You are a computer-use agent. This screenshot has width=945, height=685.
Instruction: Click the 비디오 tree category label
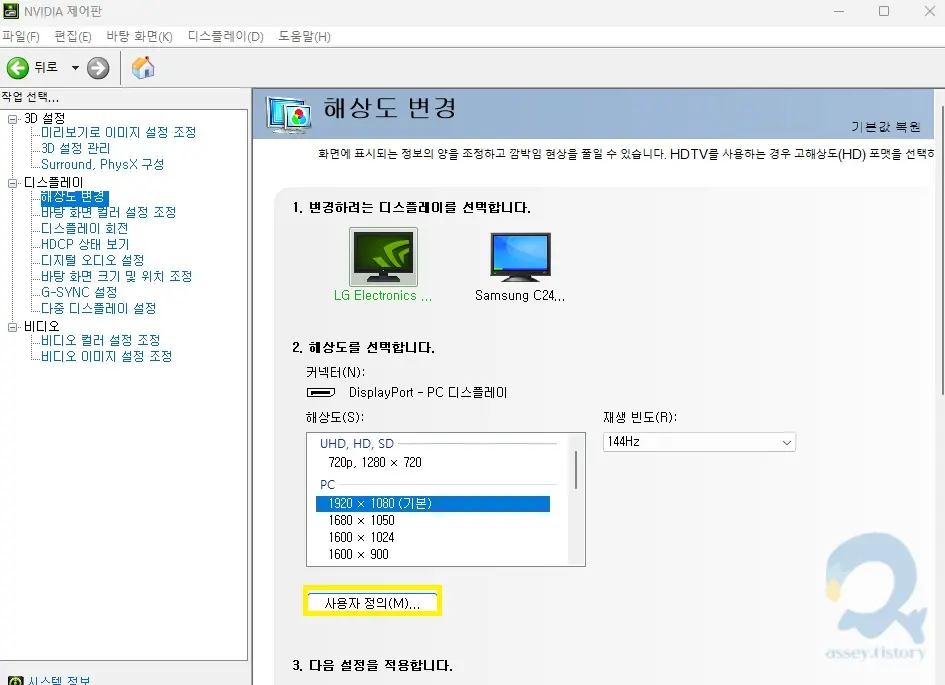pyautogui.click(x=42, y=327)
